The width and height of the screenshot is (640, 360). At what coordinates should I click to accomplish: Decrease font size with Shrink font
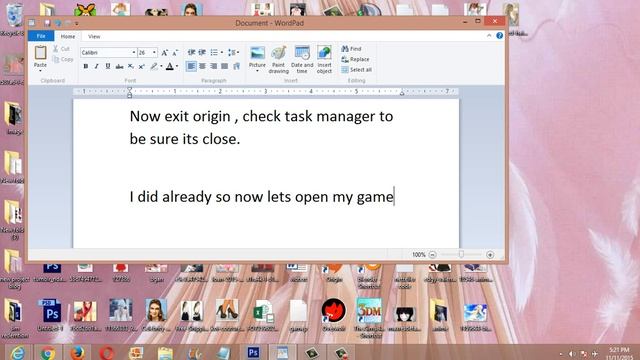coord(175,52)
